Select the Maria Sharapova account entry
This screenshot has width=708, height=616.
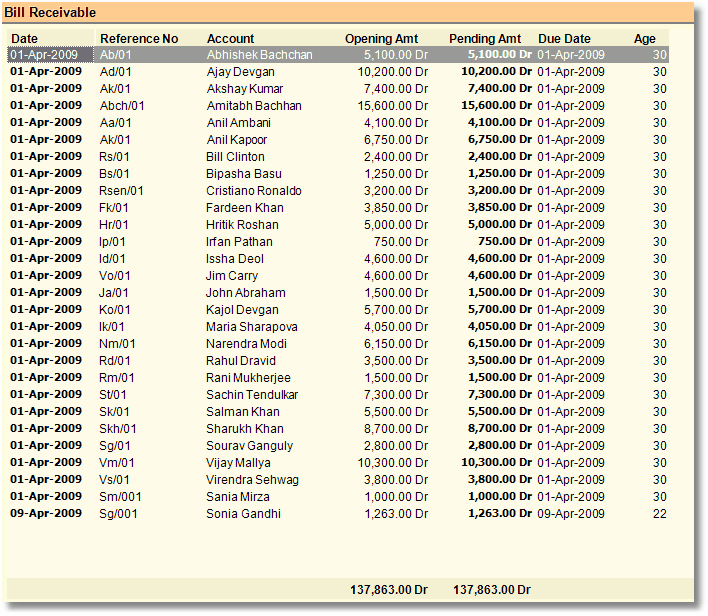252,327
